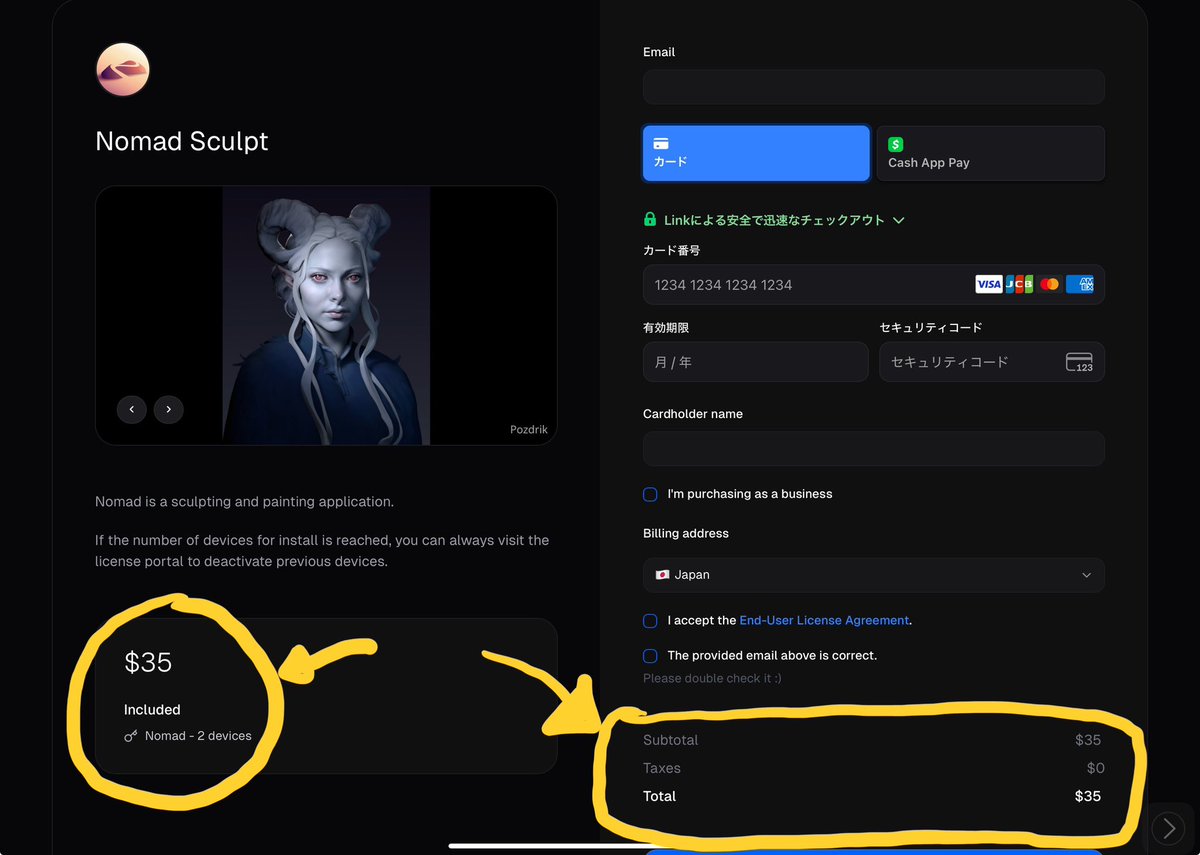Check I accept the End-User License Agreement box
The width and height of the screenshot is (1200, 855).
click(650, 620)
